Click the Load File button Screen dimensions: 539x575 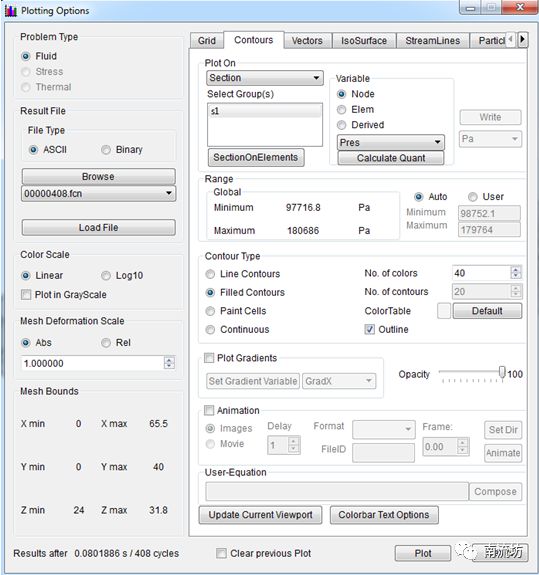(x=99, y=227)
